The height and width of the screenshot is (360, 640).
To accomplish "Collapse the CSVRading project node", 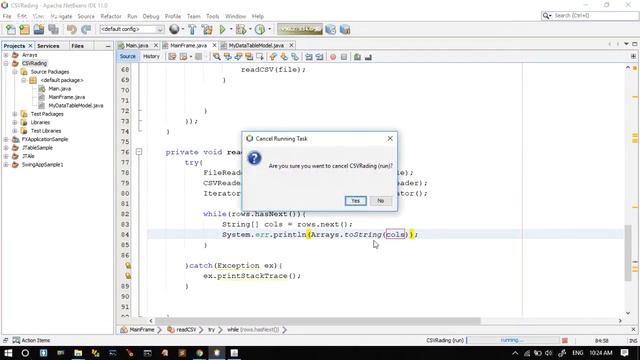I will click(6, 63).
